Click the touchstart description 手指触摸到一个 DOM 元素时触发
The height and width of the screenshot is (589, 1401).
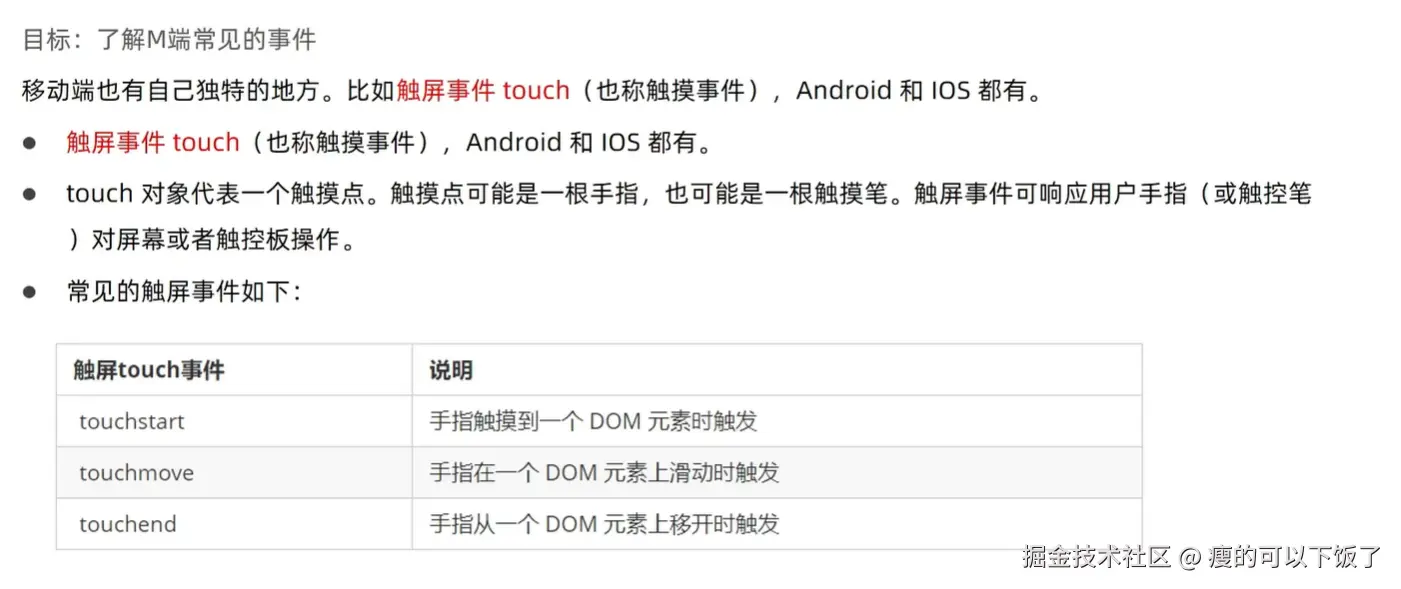593,421
